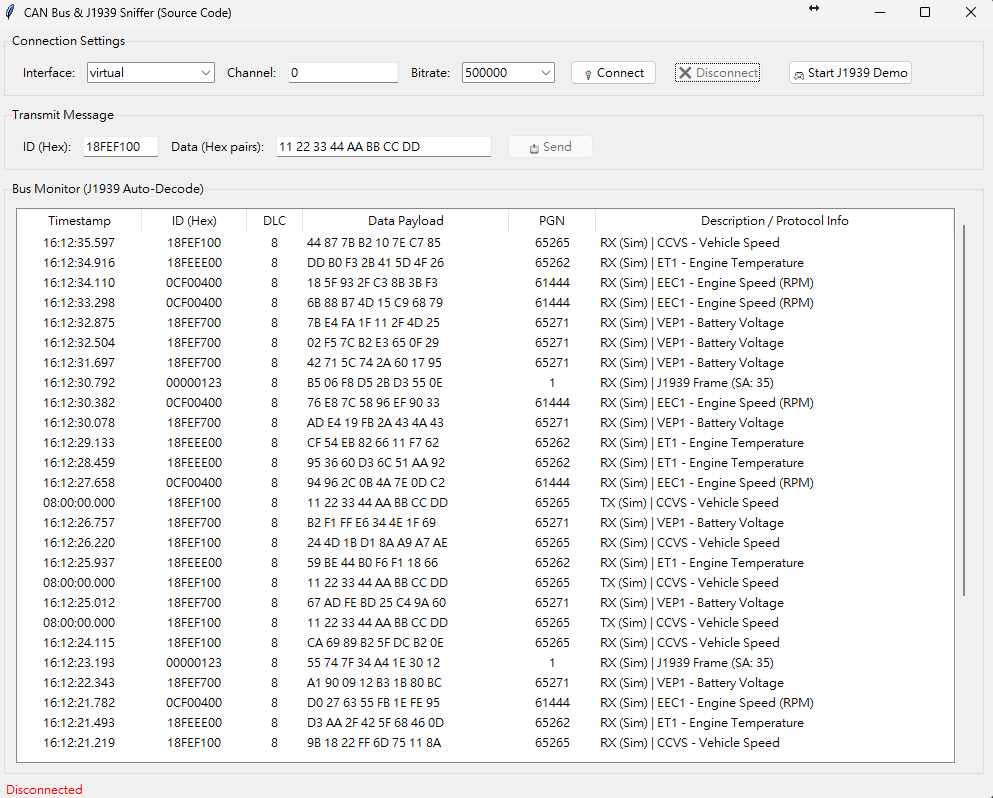Screen dimensions: 993x798
Task: Select the row timestamped 16:12:21.219
Action: point(485,743)
